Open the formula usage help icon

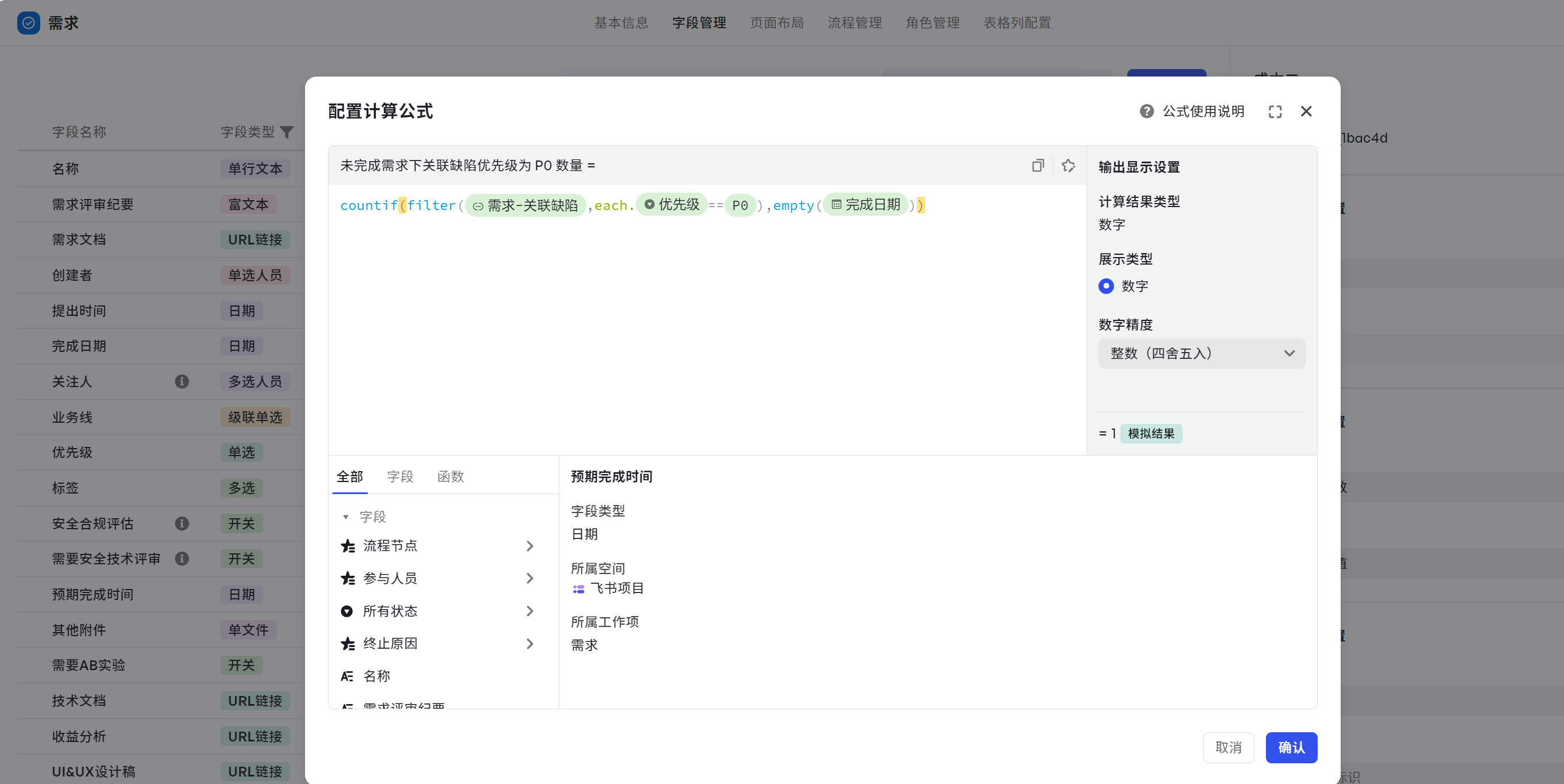coord(1146,112)
